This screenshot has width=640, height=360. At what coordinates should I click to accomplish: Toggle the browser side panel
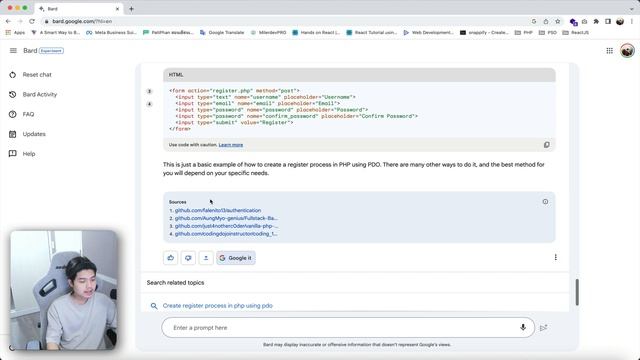608,21
